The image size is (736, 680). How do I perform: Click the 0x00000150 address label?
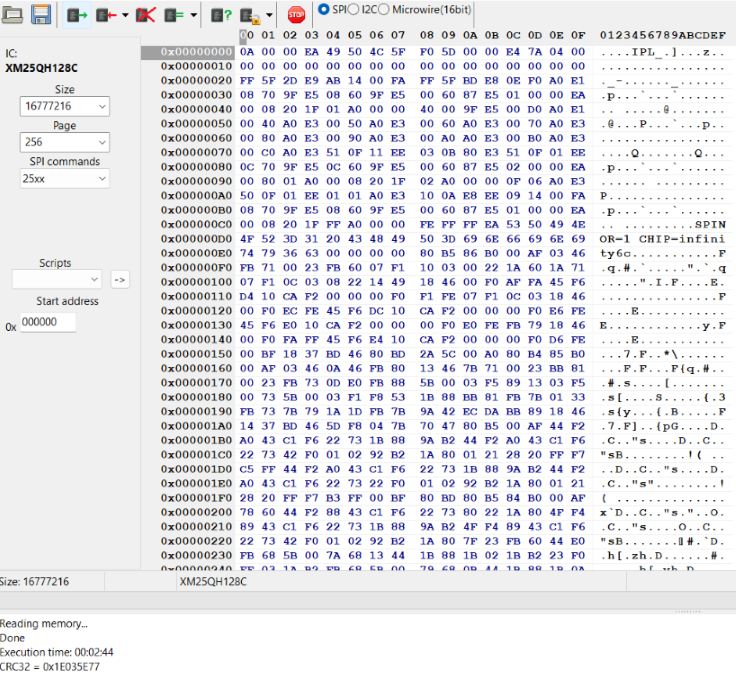[x=196, y=354]
